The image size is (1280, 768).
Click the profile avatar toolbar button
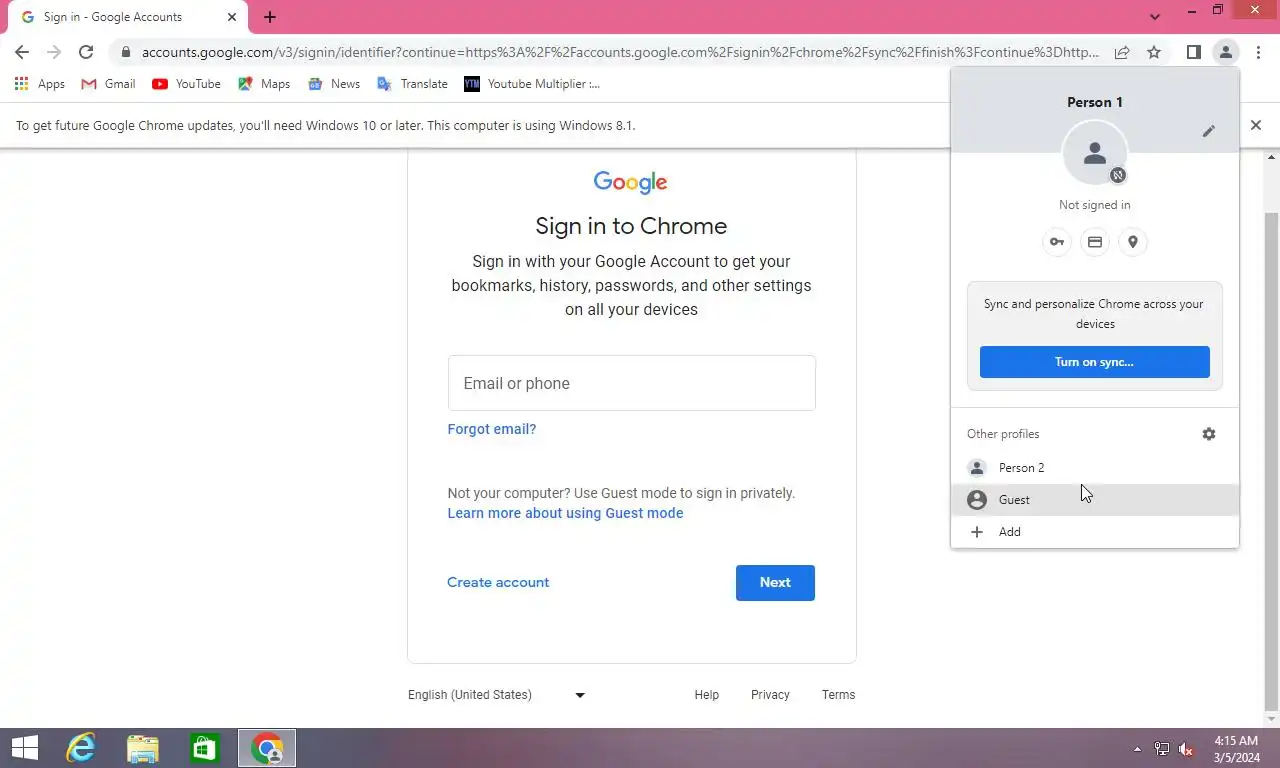point(1225,52)
